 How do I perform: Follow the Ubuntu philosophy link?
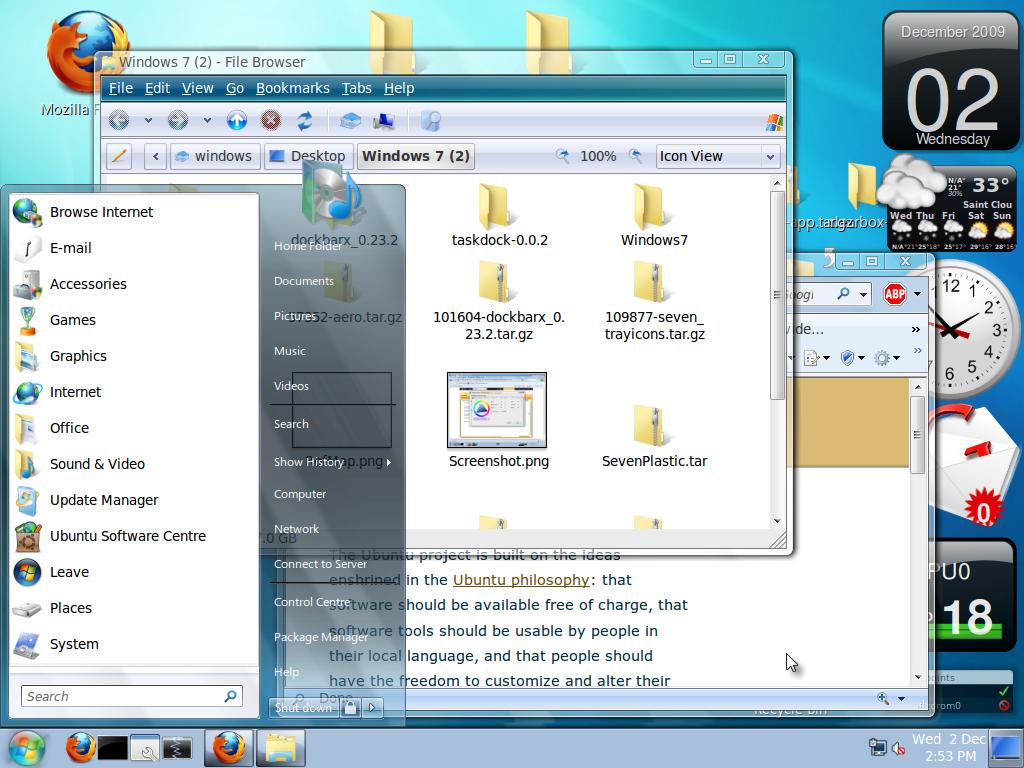point(520,579)
